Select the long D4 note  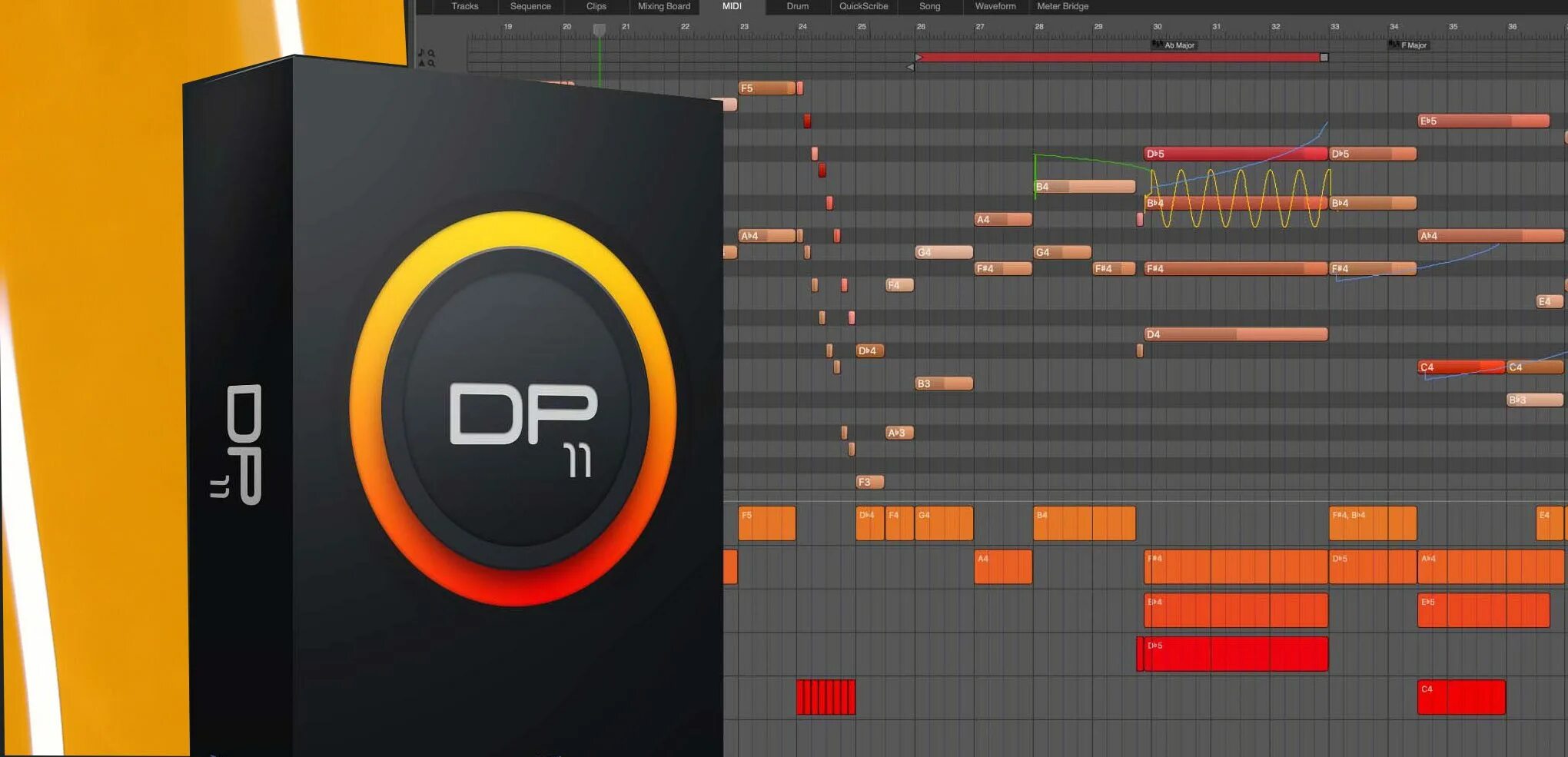pos(1236,334)
